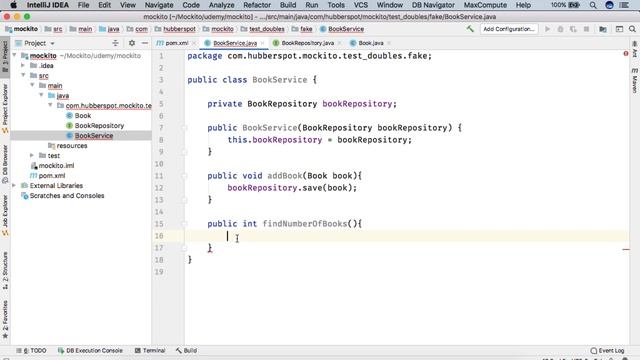Click the battery status icon in menu bar

574,5
